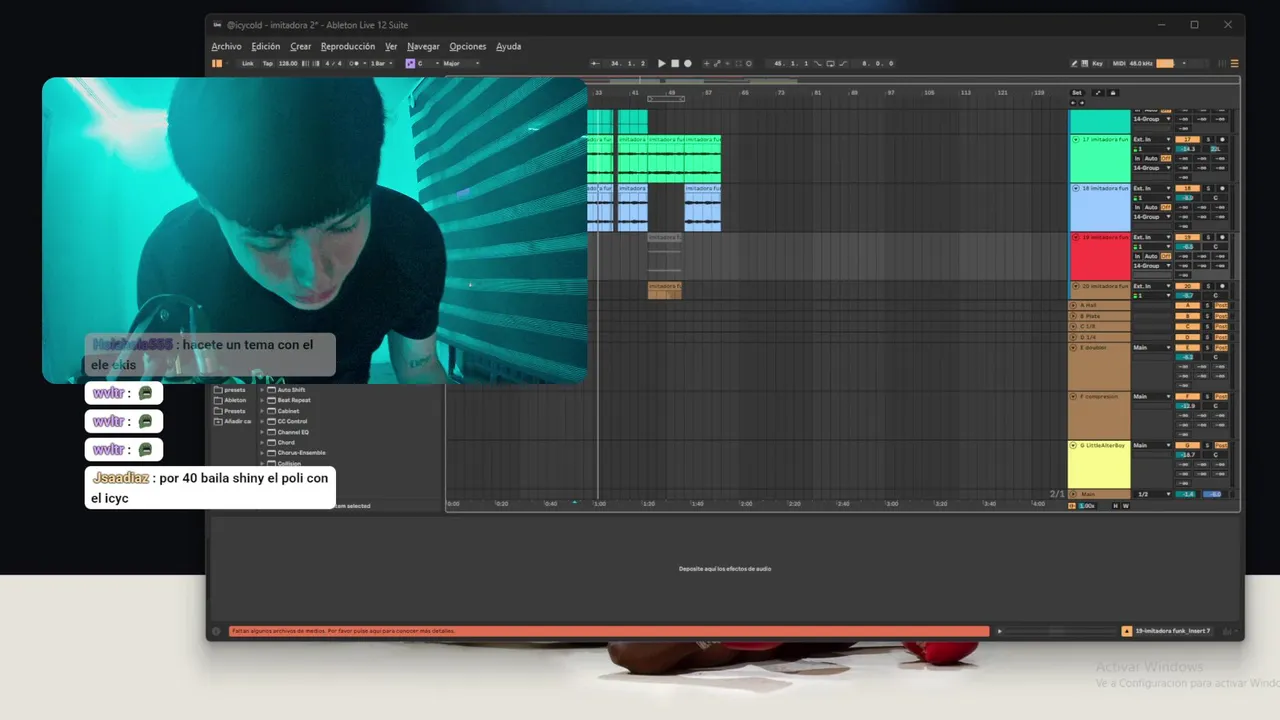Arm track 19 for recording
Viewport: 1280px width, 720px height.
(x=1222, y=237)
